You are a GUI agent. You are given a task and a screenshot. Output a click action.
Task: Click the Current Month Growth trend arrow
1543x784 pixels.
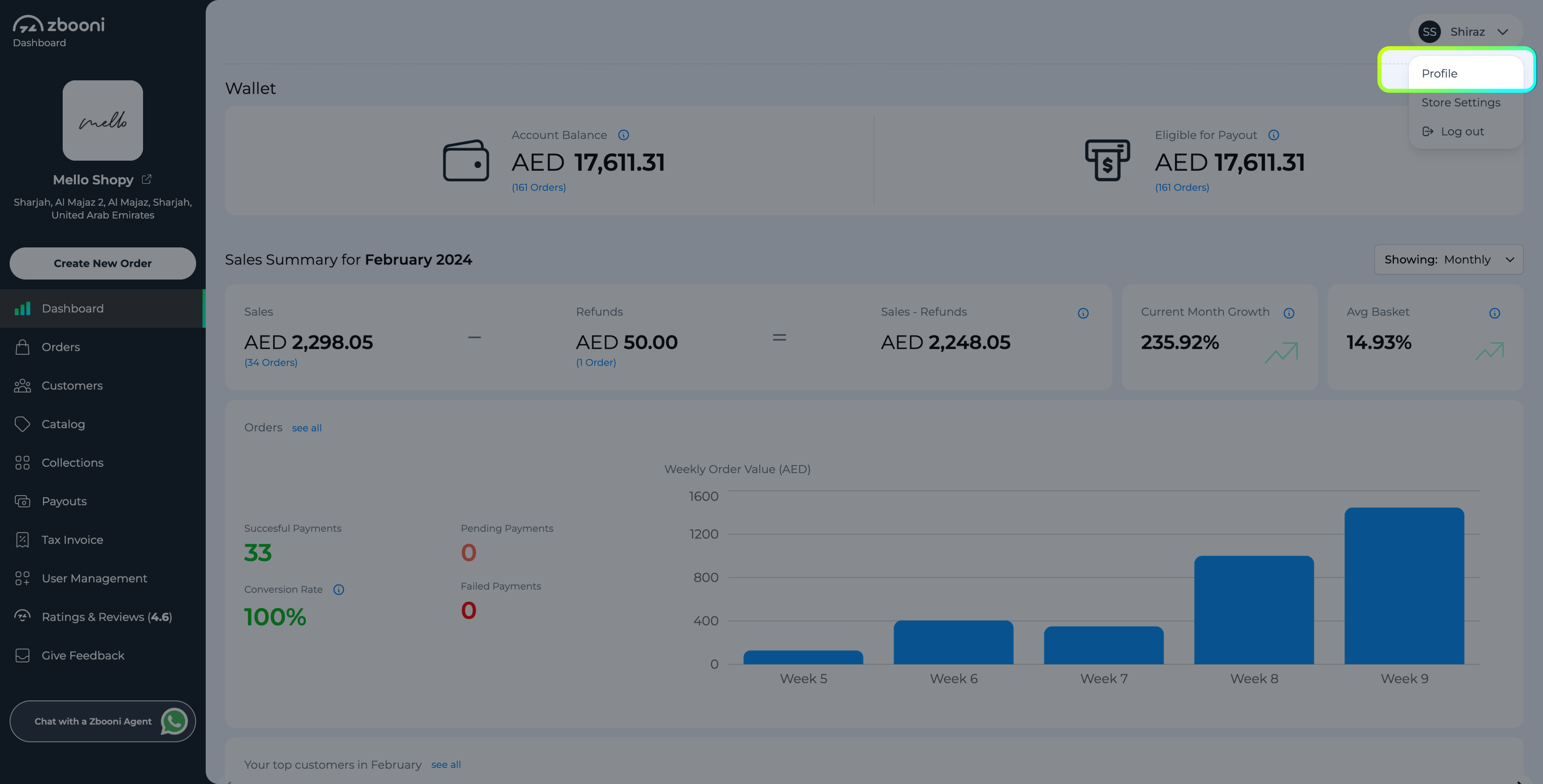(1281, 352)
